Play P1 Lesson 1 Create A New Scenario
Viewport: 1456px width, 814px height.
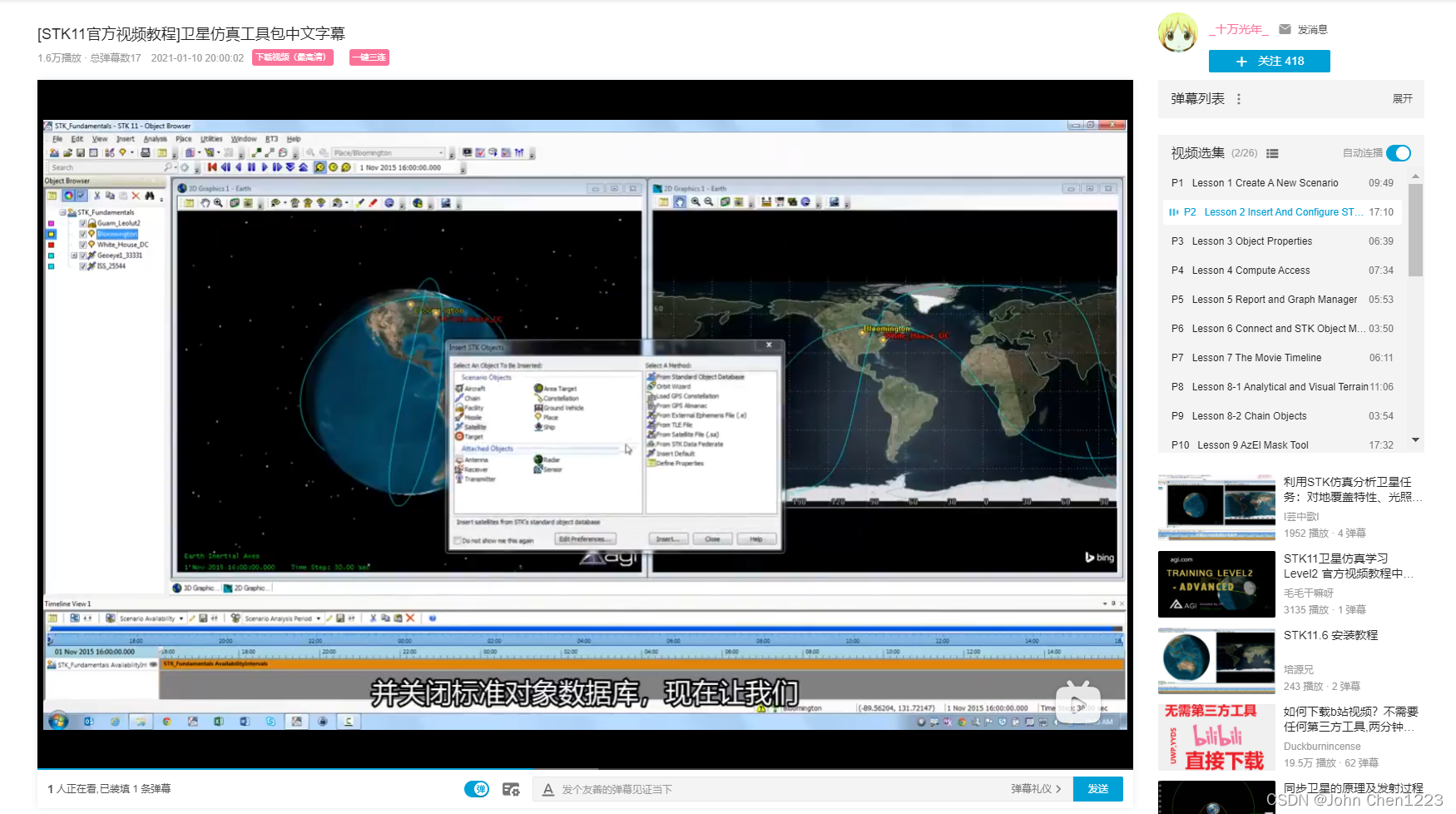[1282, 183]
